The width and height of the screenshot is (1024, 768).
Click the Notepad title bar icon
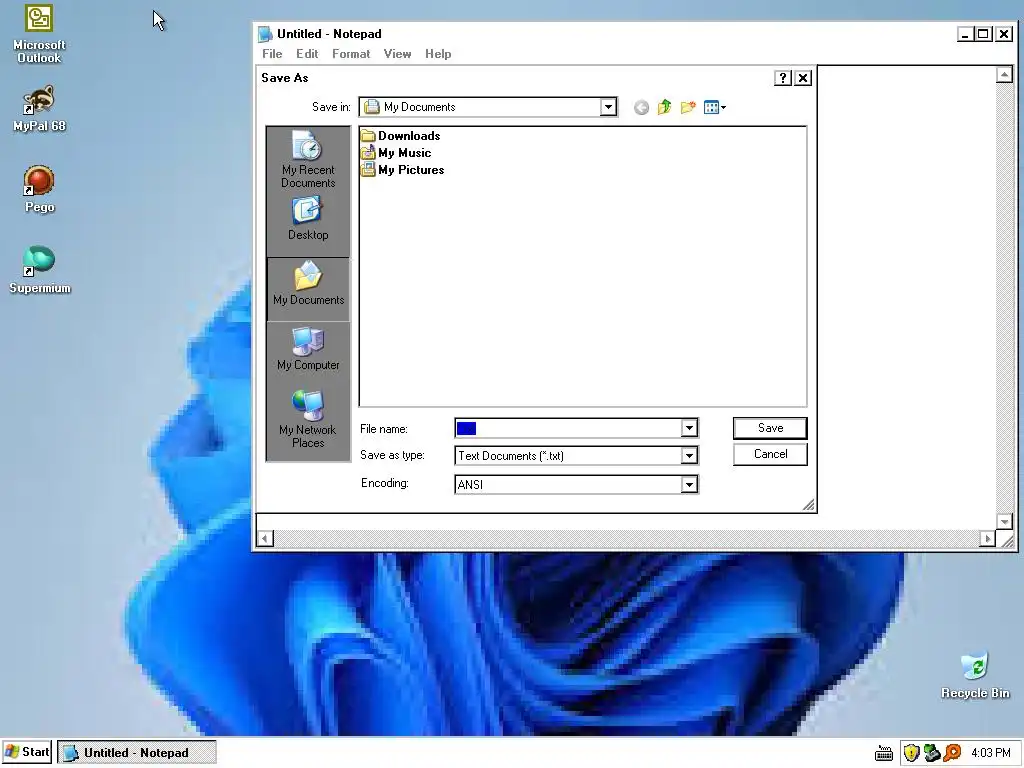click(264, 34)
